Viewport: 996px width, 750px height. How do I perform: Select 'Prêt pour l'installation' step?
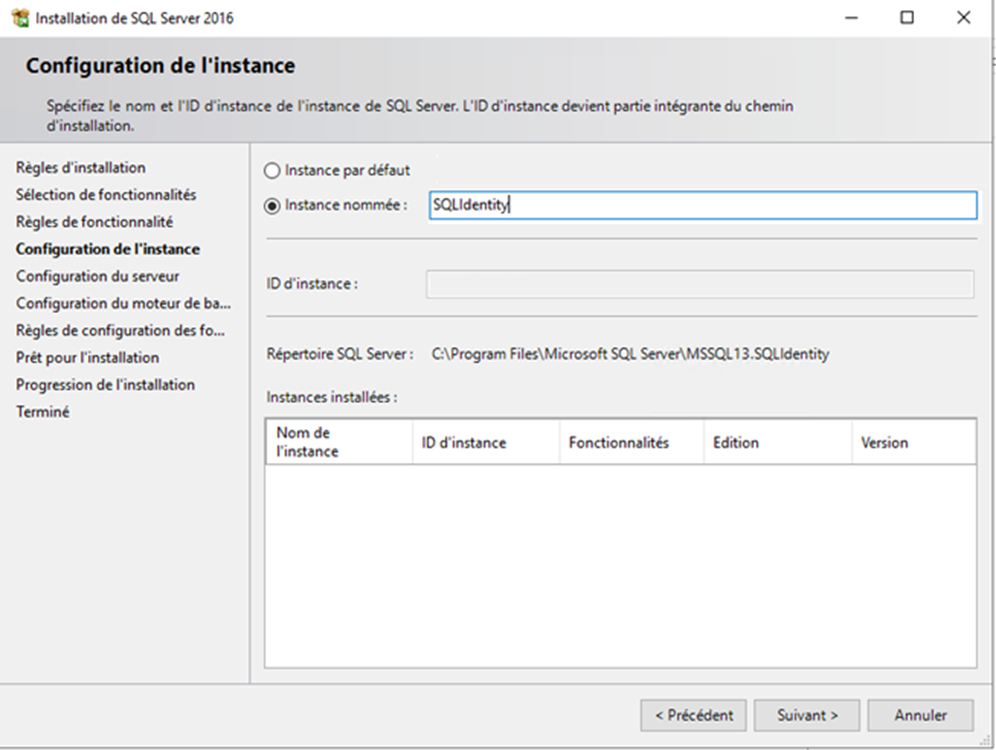point(87,357)
